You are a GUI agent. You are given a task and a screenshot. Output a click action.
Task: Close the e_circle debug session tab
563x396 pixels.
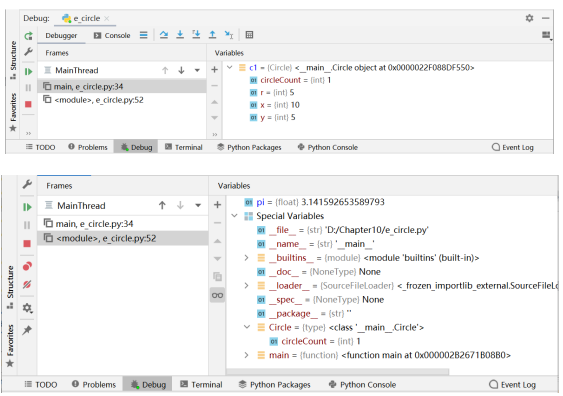coord(107,18)
